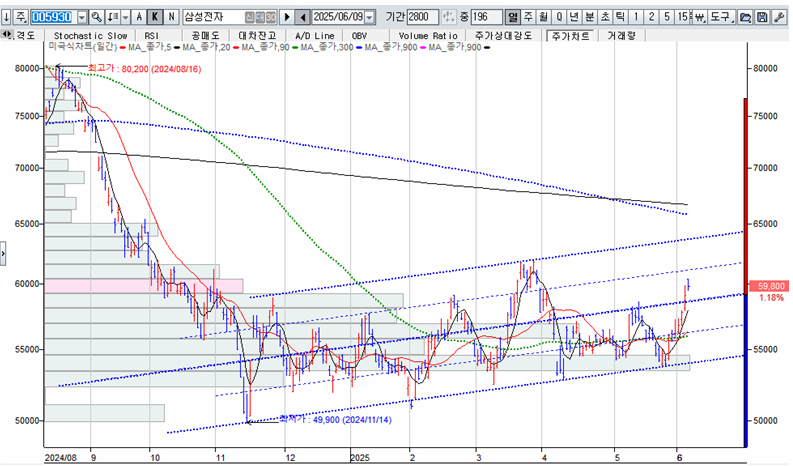This screenshot has height=466, width=793.
Task: Click the play forward arrow button
Action: click(x=287, y=17)
